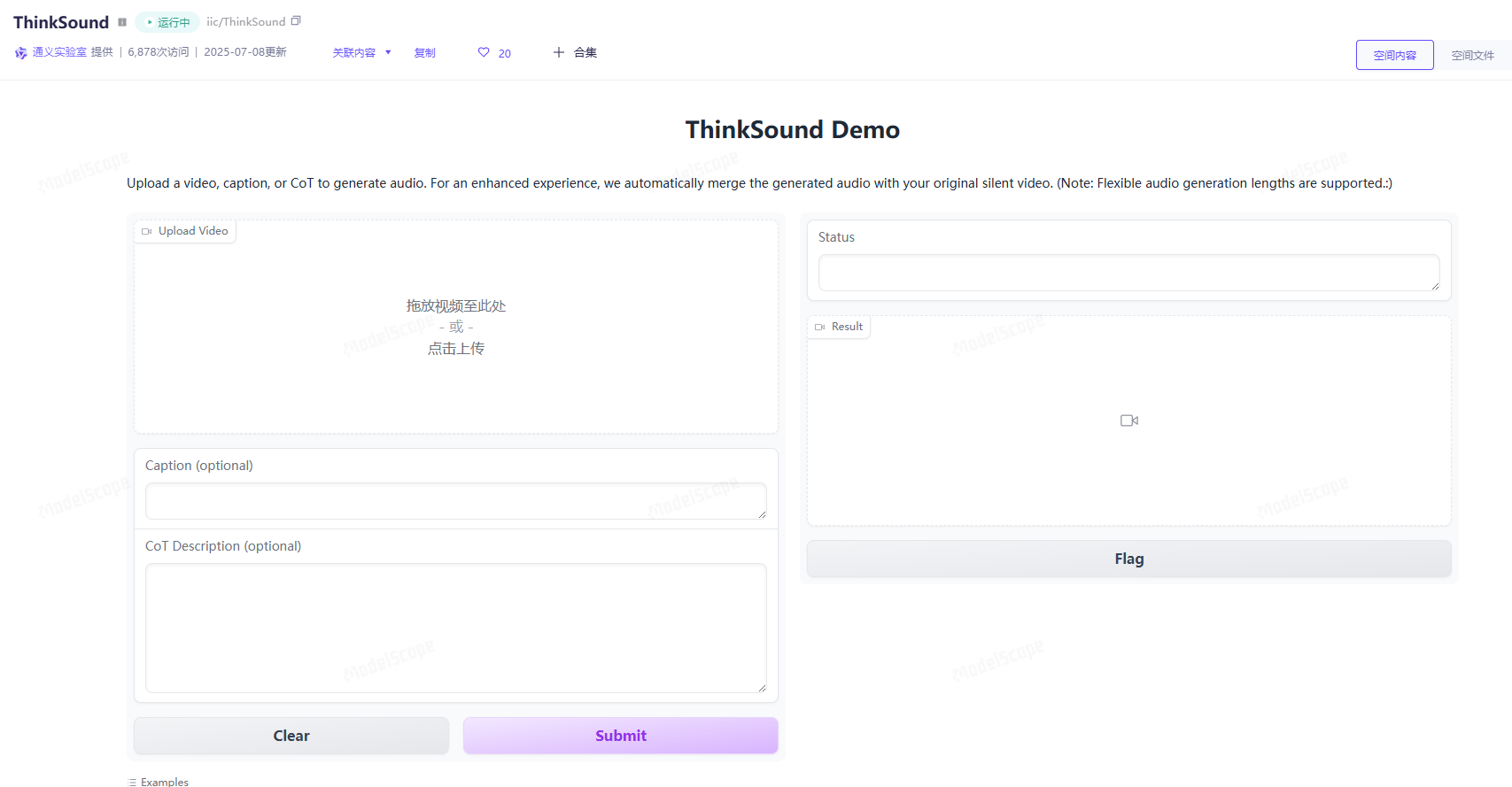Click the Flag button

1128,559
